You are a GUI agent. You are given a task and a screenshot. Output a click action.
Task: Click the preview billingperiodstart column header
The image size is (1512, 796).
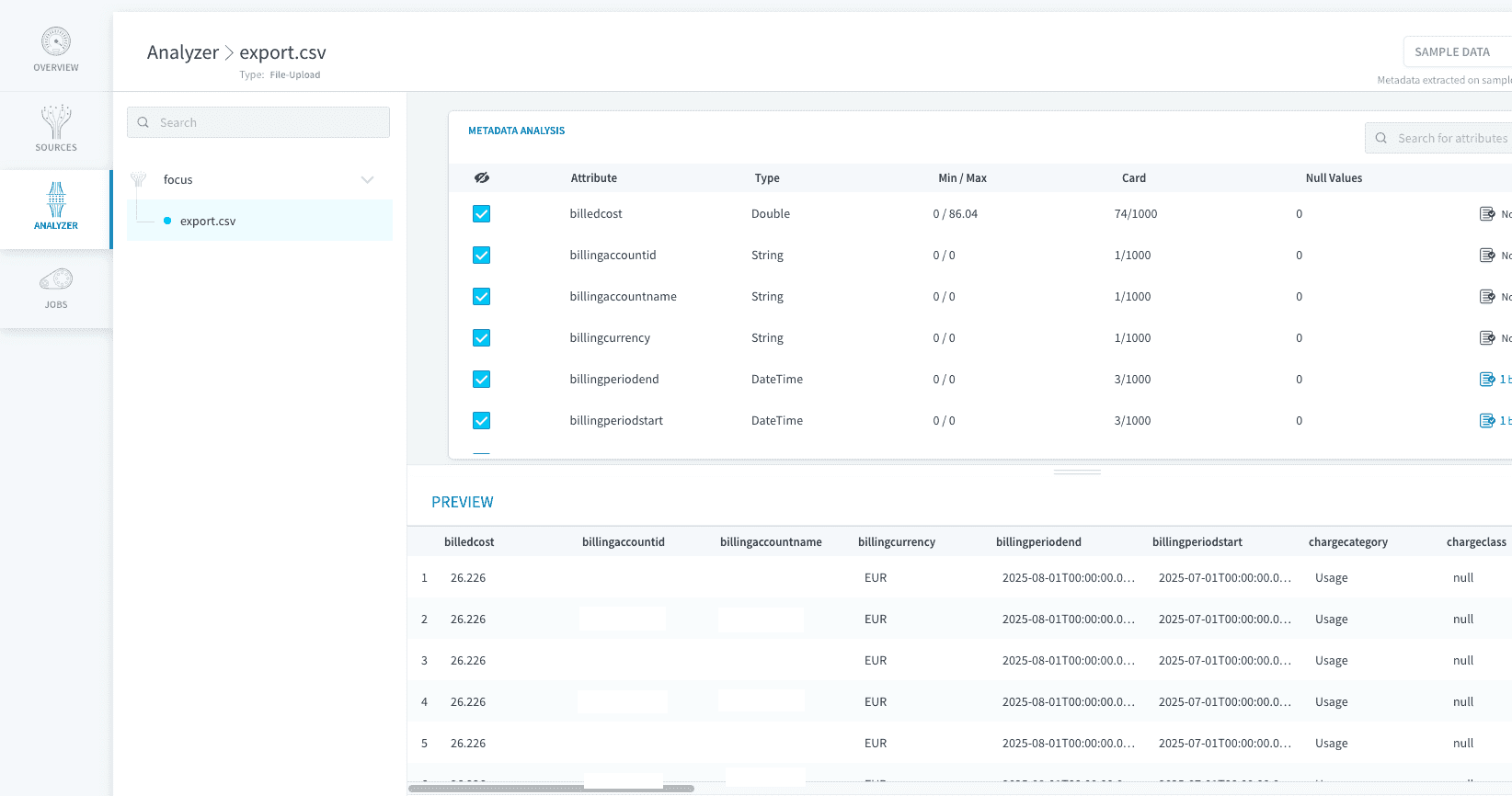[x=1197, y=542]
